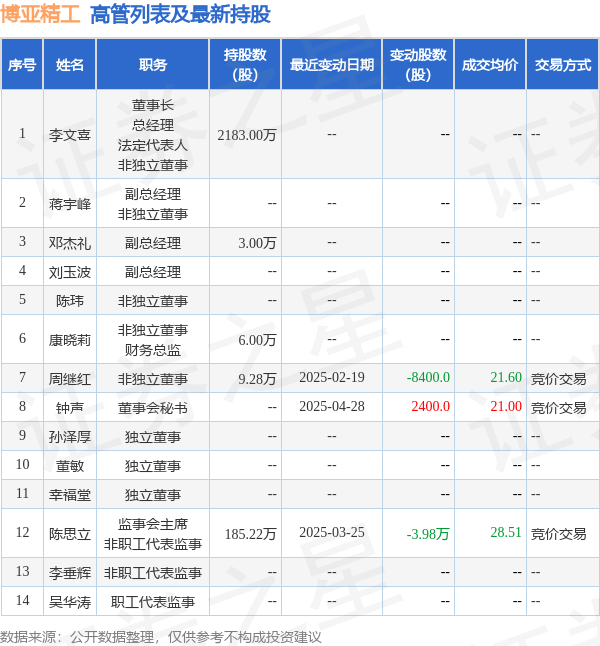
Task: Click the 财务总监 position text
Action: coord(153,350)
